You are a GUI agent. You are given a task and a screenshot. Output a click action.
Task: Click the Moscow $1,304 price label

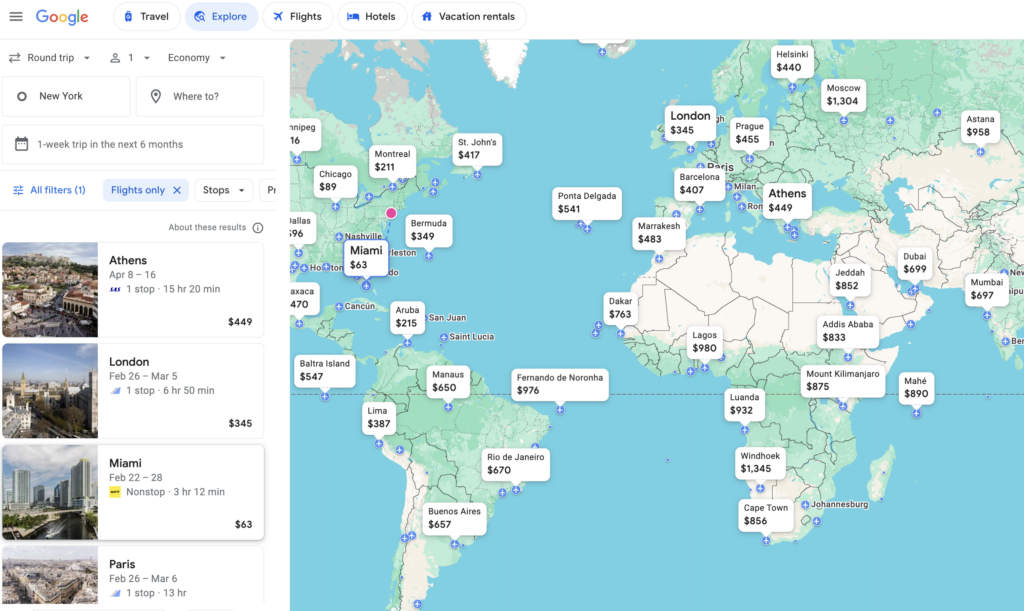tap(843, 95)
